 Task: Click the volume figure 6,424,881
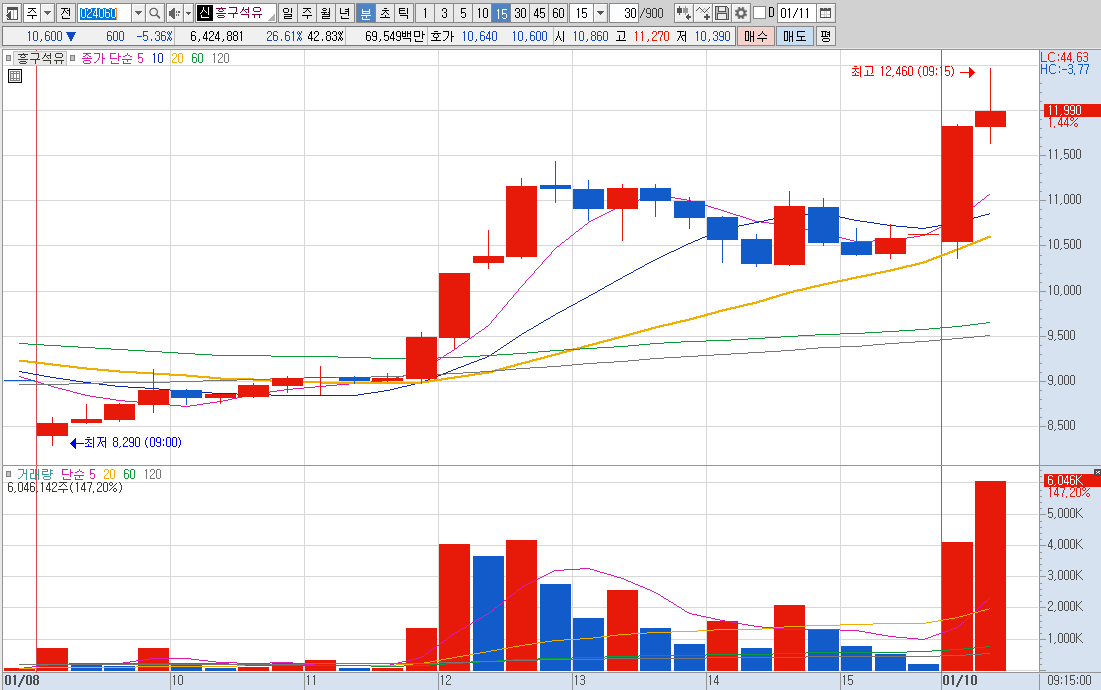click(216, 36)
